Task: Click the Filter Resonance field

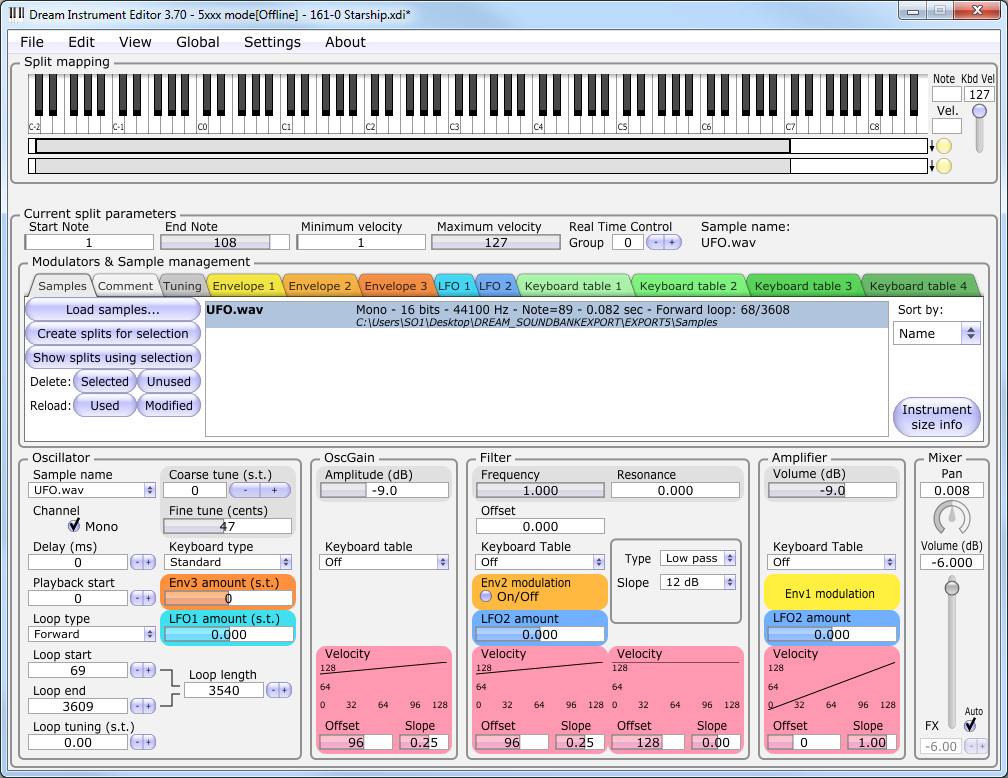Action: (675, 490)
